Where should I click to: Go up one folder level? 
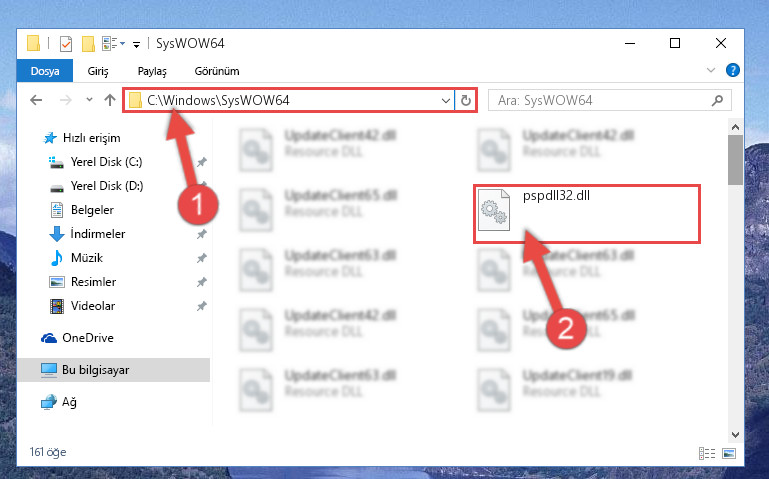(x=110, y=101)
